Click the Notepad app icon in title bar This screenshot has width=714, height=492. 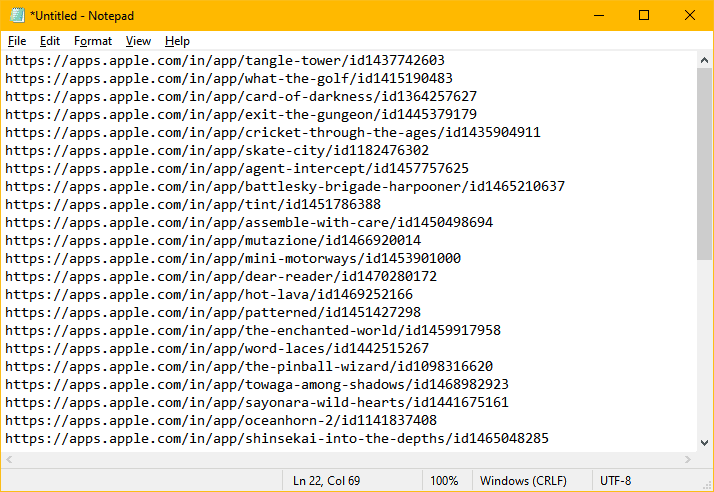click(x=17, y=15)
